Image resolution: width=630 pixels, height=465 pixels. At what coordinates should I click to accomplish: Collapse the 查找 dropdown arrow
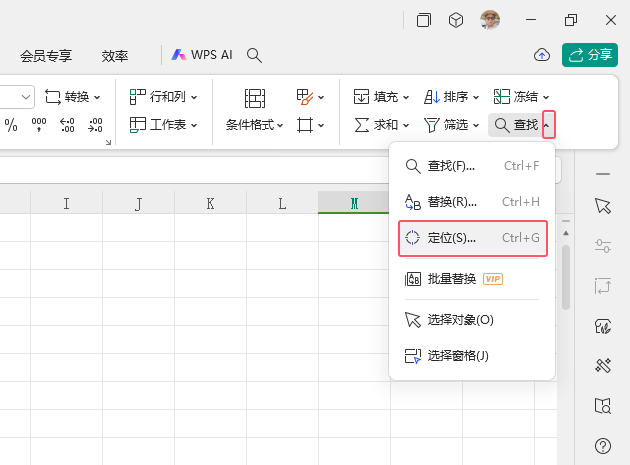548,125
